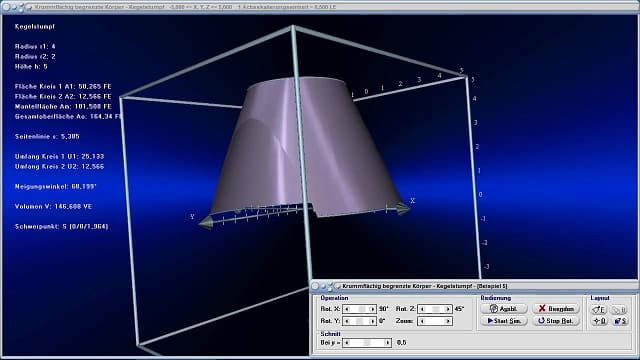Increase Rot. Y with right arrow
640x360 pixels.
click(x=372, y=322)
